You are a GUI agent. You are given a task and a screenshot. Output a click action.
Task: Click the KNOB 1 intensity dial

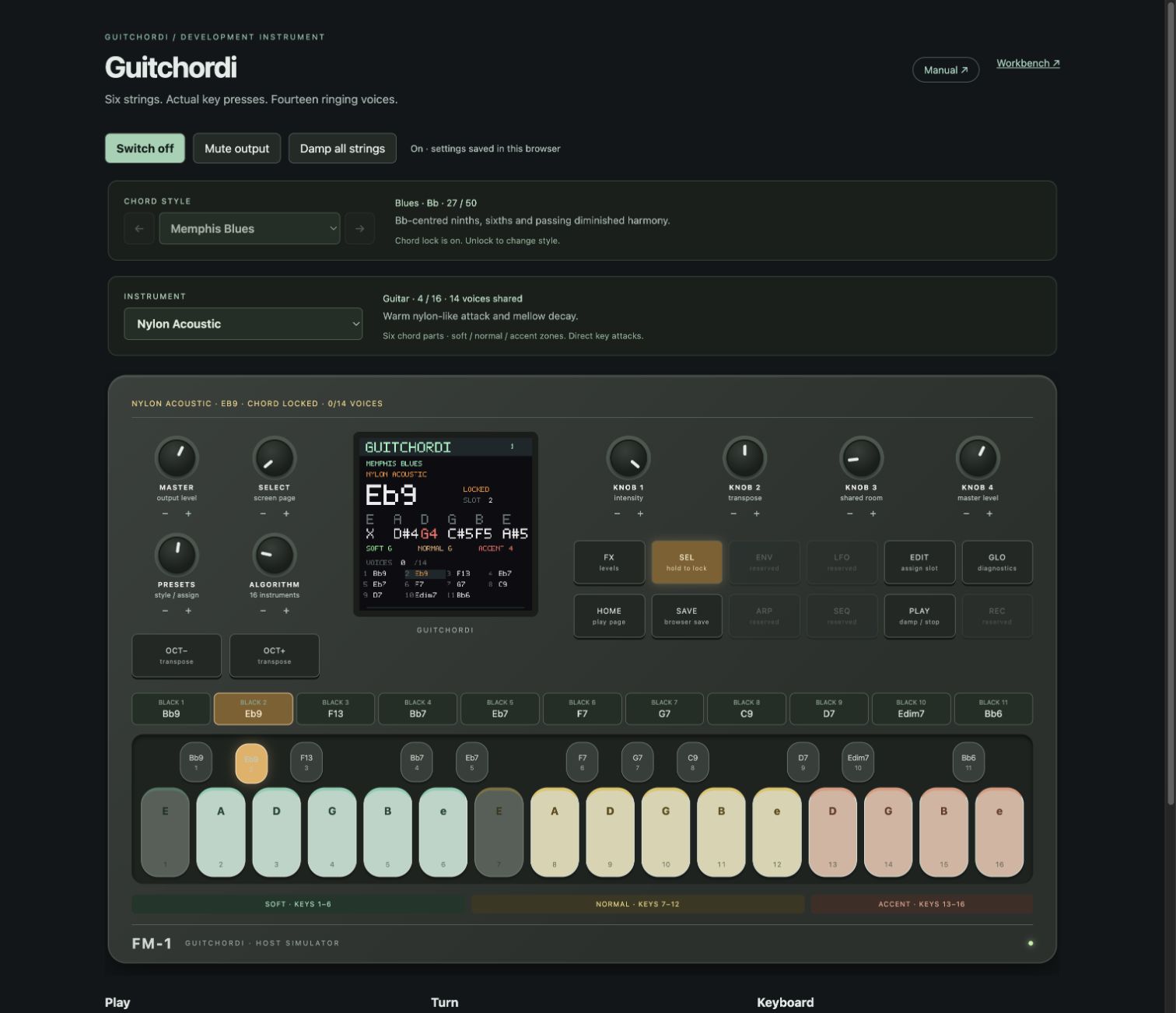pyautogui.click(x=628, y=457)
